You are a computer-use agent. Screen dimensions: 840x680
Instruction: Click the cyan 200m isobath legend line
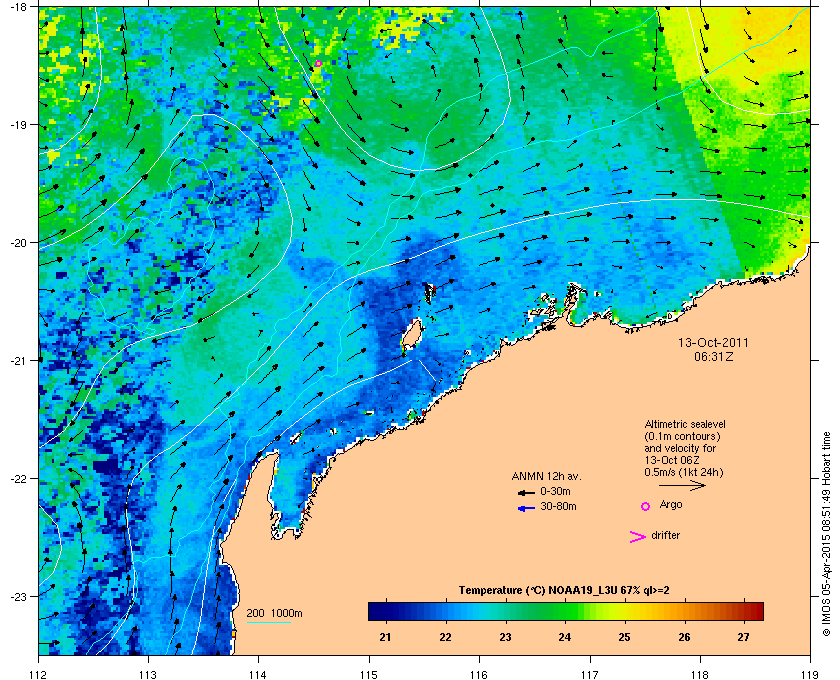tap(268, 622)
